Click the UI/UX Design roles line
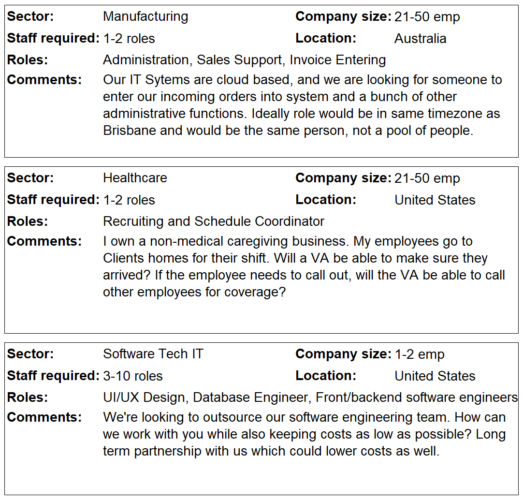The height and width of the screenshot is (500, 523). [310, 398]
